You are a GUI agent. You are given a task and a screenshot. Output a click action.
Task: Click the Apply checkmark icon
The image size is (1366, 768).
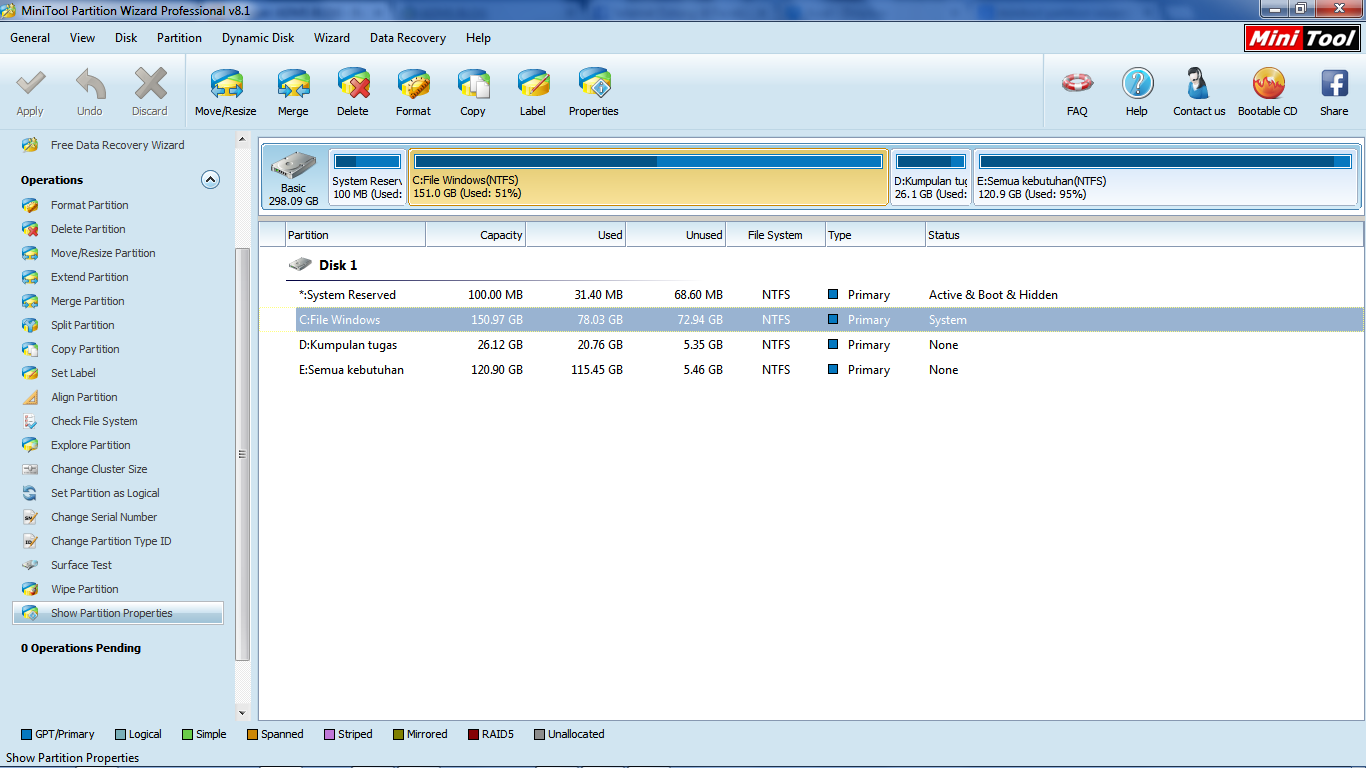coord(30,82)
